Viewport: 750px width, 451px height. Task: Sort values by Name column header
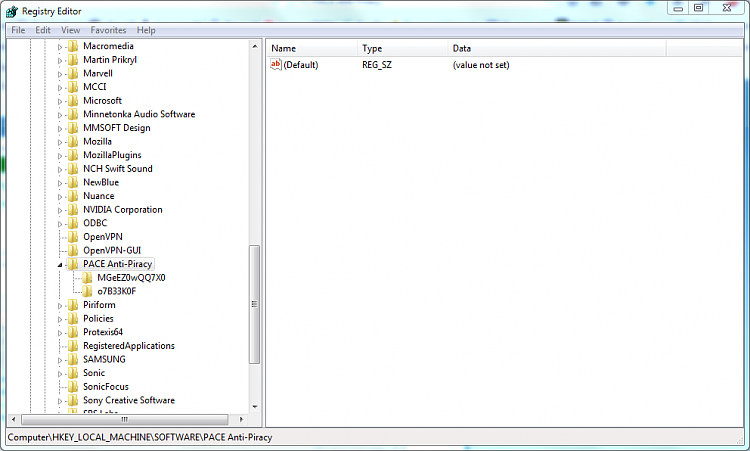[x=312, y=48]
